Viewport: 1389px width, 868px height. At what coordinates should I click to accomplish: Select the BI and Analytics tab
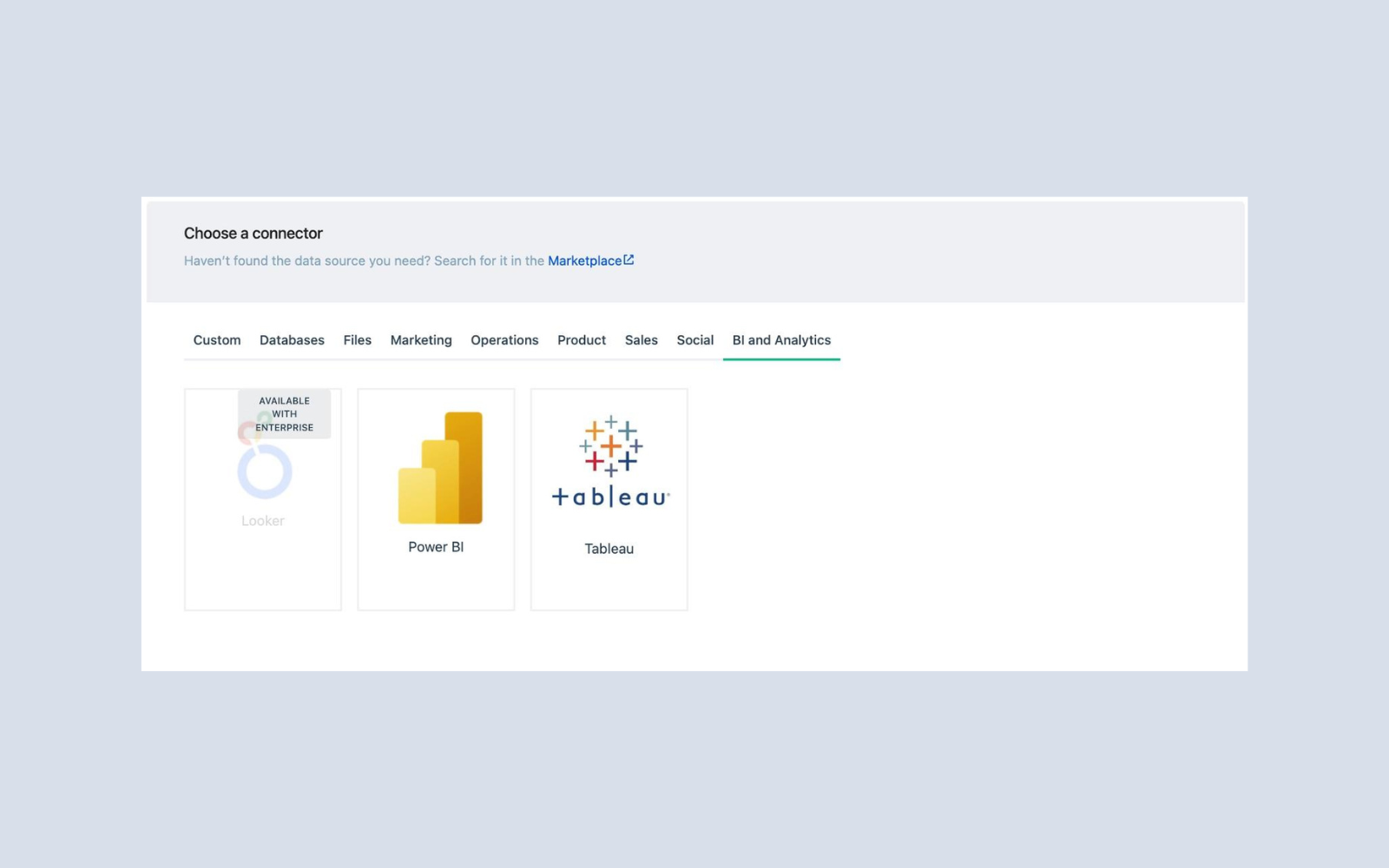coord(781,340)
